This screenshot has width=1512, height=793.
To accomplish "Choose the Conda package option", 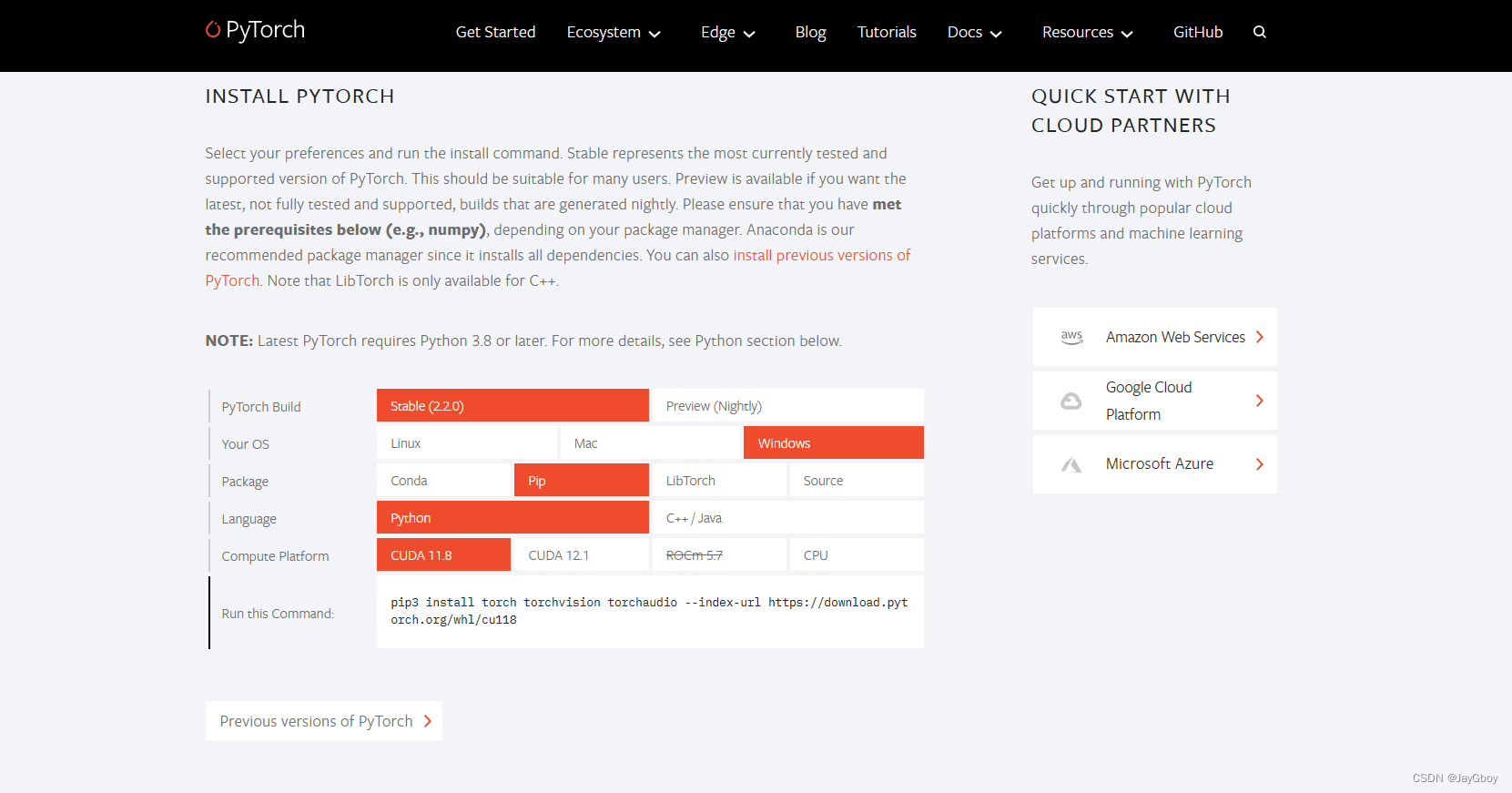I will [x=444, y=481].
